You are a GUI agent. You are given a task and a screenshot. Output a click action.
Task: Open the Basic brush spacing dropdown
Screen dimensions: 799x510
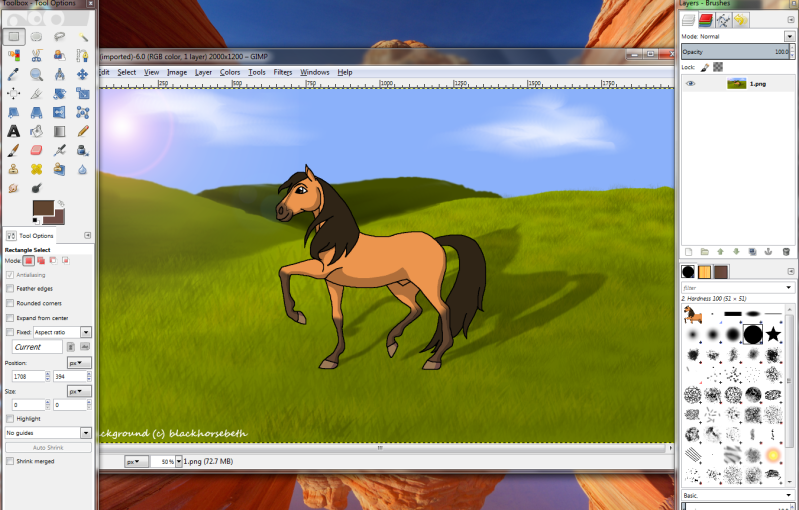[x=737, y=495]
